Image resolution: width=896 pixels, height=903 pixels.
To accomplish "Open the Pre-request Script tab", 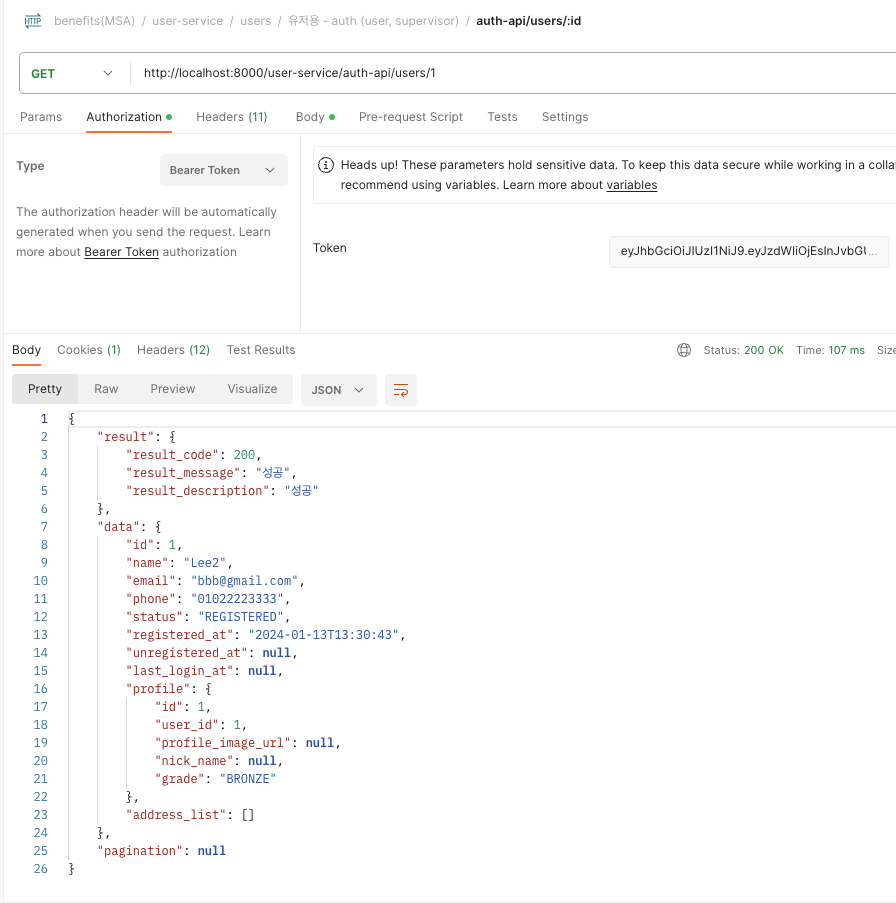I will [411, 117].
